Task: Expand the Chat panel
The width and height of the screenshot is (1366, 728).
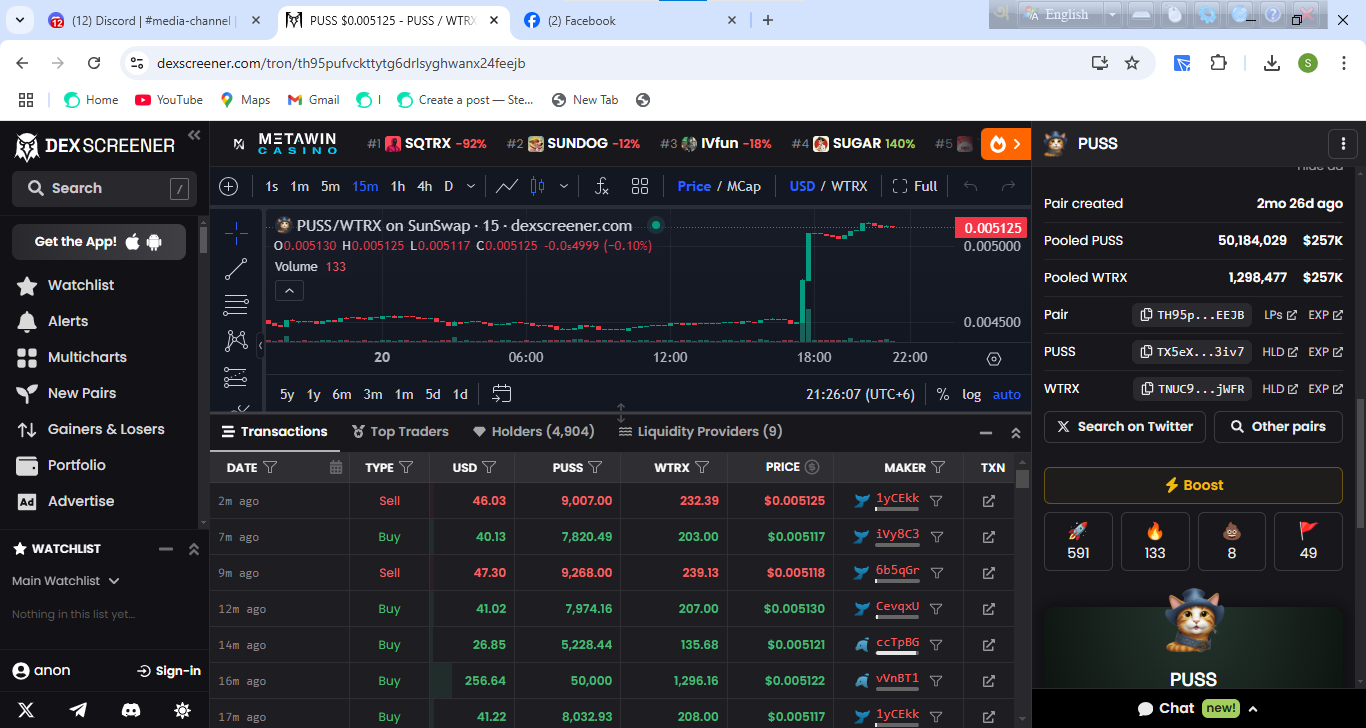Action: pyautogui.click(x=1198, y=708)
